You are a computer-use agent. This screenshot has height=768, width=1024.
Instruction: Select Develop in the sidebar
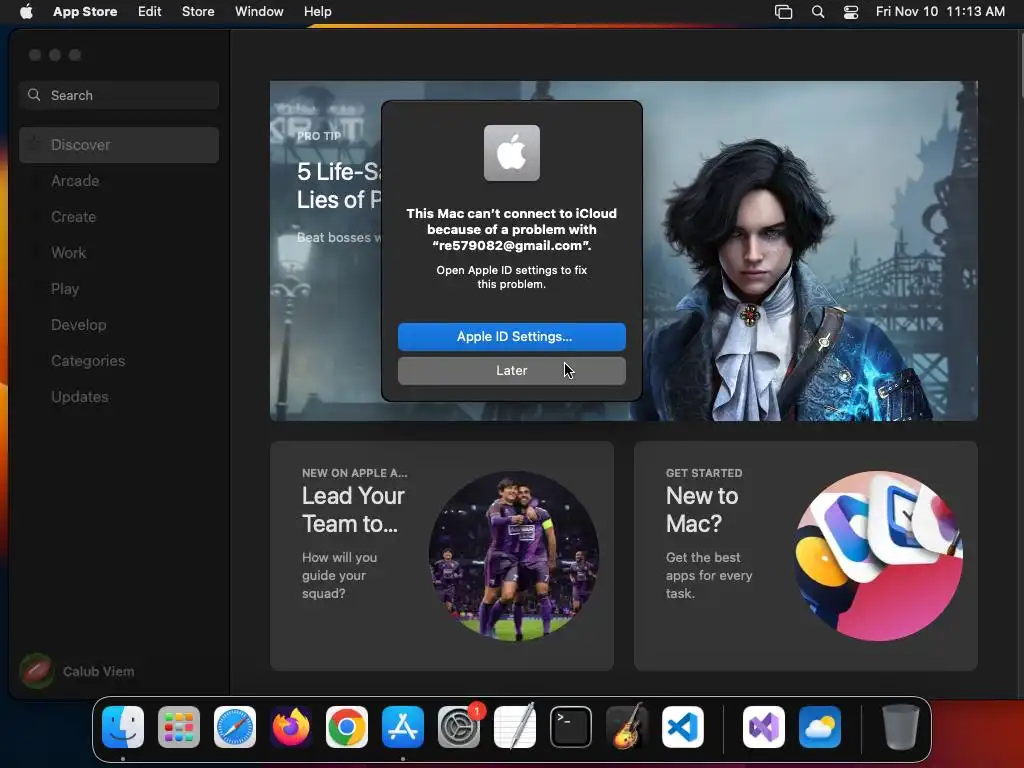point(119,325)
